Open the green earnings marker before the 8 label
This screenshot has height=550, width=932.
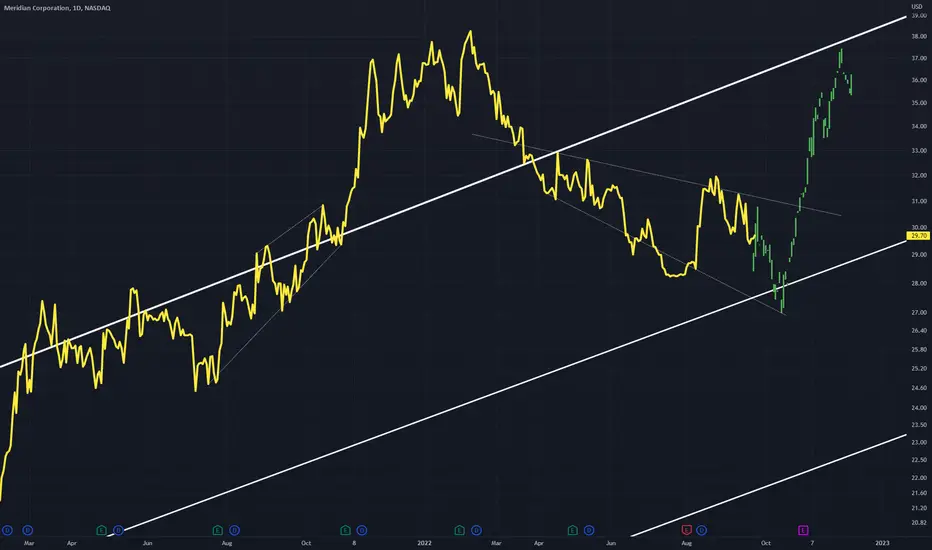pos(345,530)
